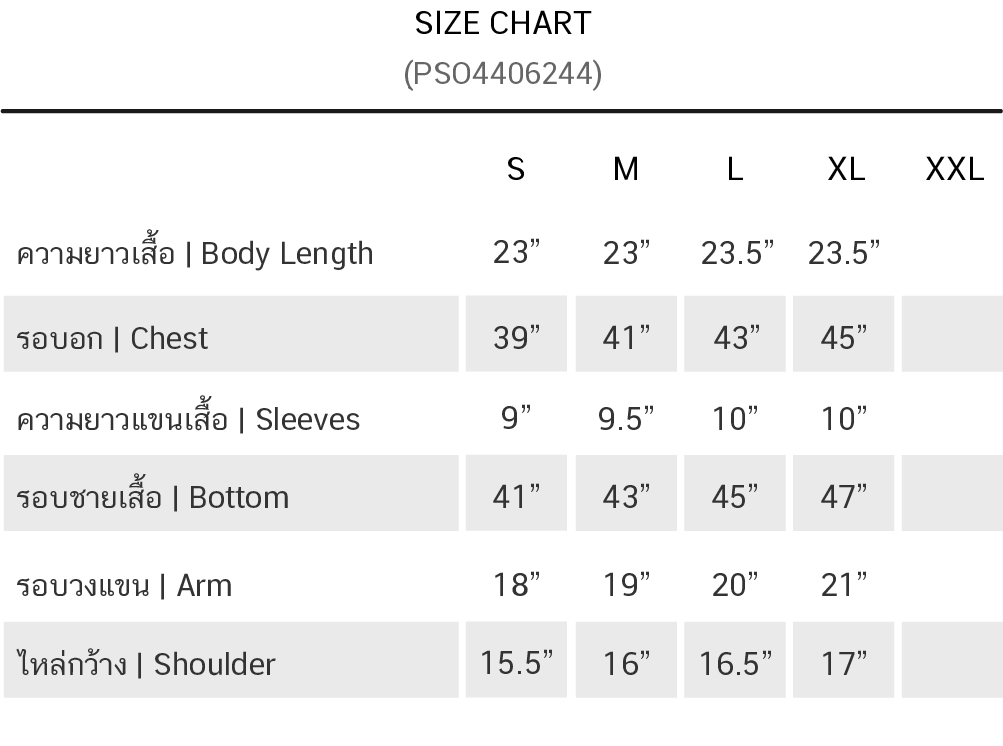The height and width of the screenshot is (746, 1003).
Task: Click the Bottom row label
Action: coord(153,497)
